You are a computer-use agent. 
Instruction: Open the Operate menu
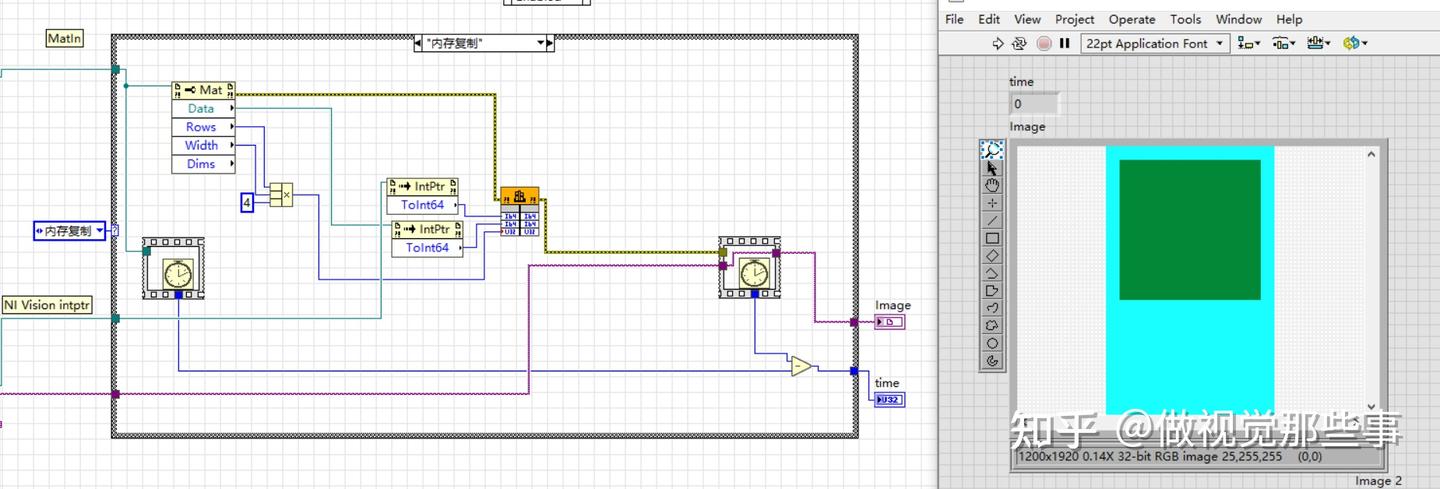[x=1132, y=19]
